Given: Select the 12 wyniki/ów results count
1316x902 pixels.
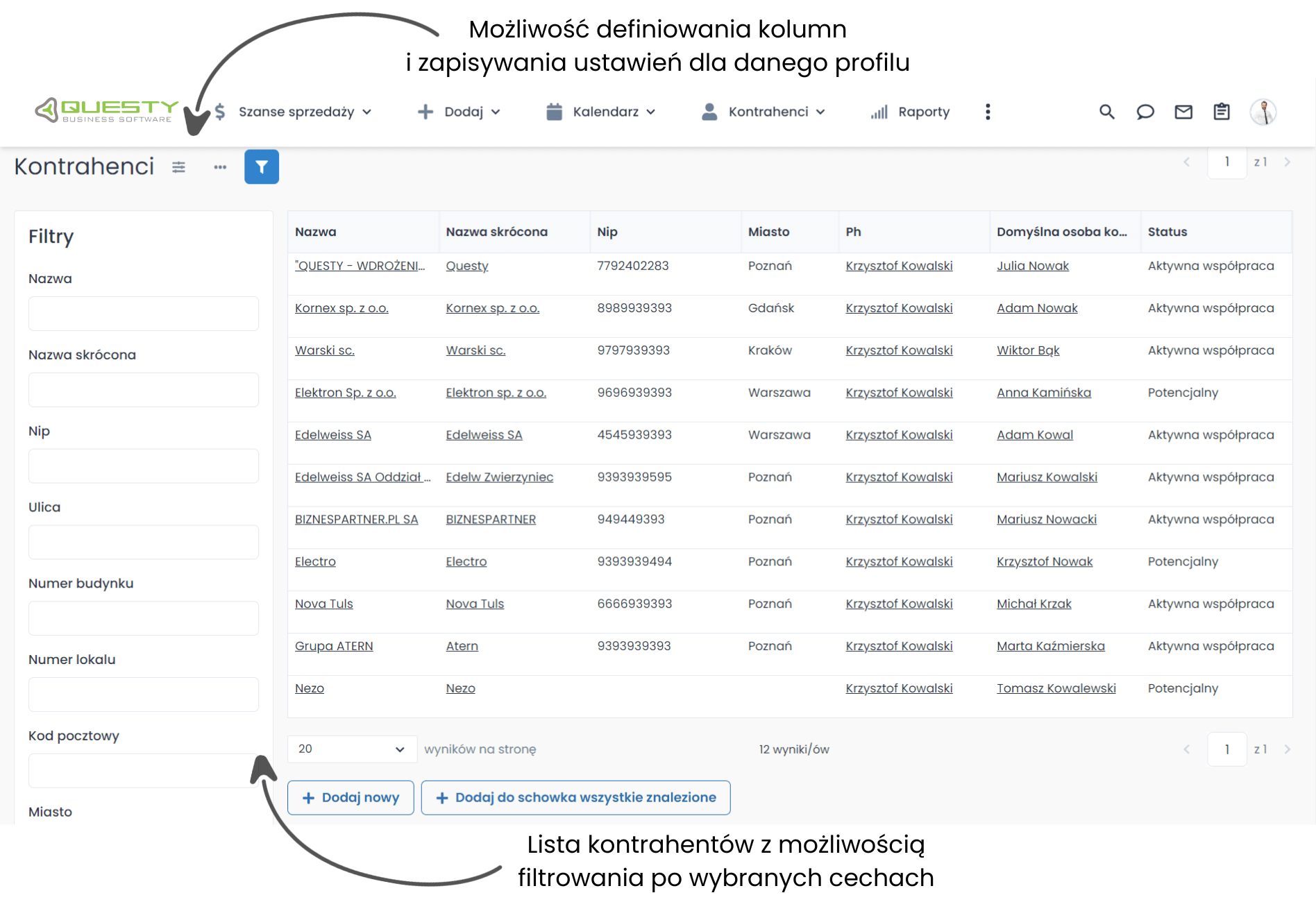Looking at the screenshot, I should (x=794, y=749).
